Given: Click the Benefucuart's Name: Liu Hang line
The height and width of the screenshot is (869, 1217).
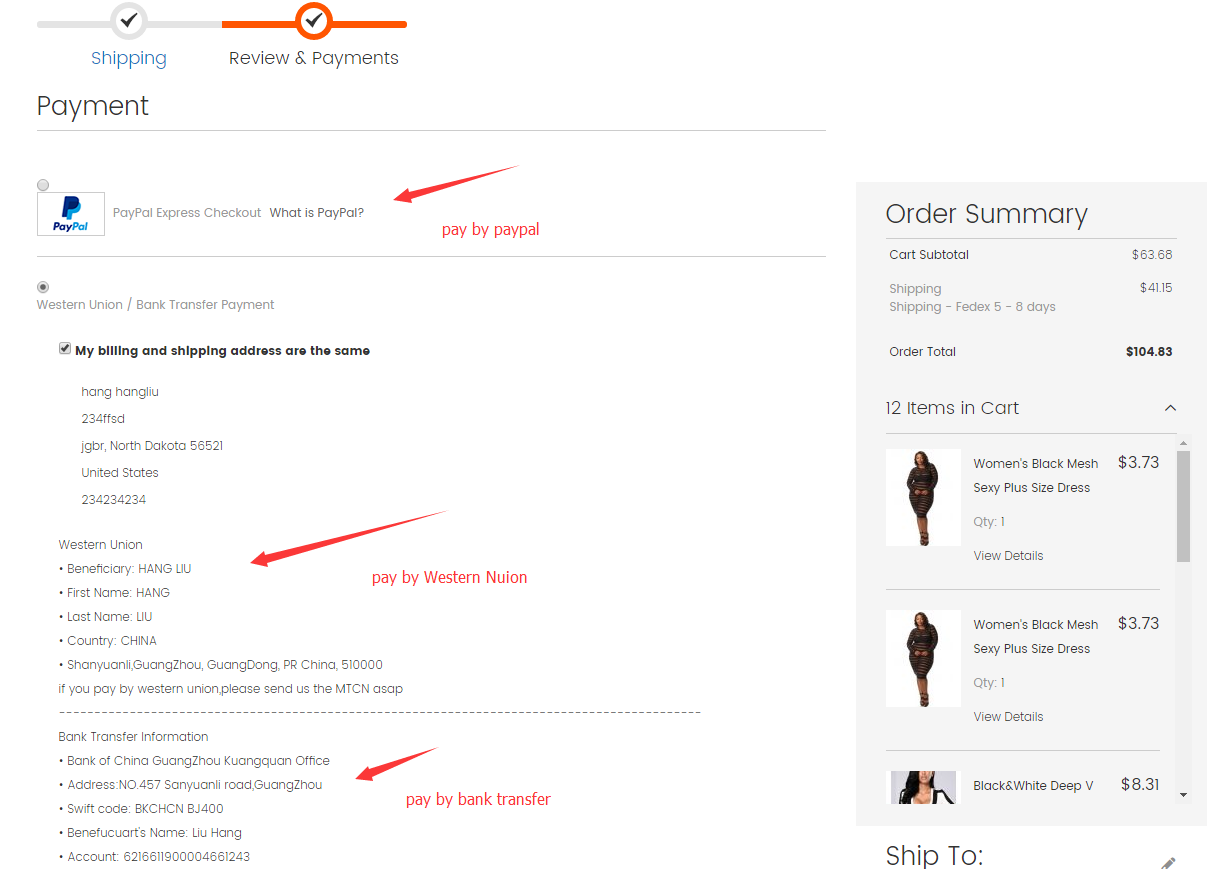Looking at the screenshot, I should [x=150, y=833].
